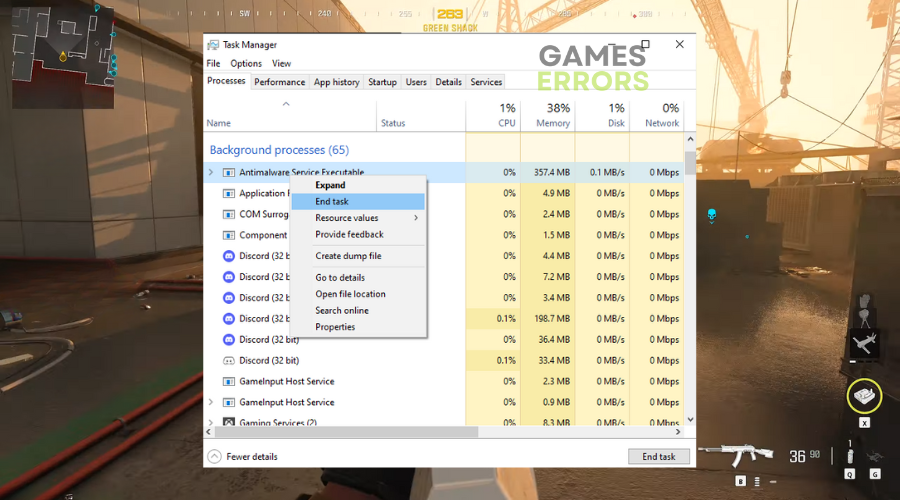Viewport: 900px width, 500px height.
Task: Expand the second GameInput Host Service row
Action: click(x=211, y=402)
